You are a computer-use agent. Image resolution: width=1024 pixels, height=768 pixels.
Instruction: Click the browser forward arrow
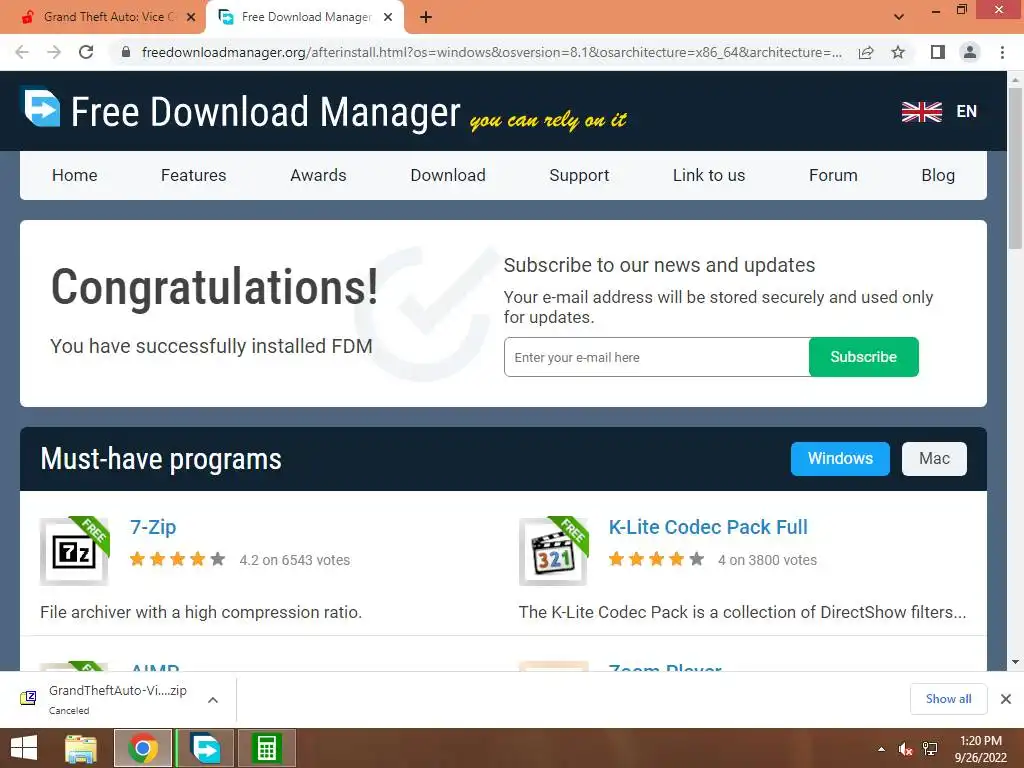click(x=54, y=52)
